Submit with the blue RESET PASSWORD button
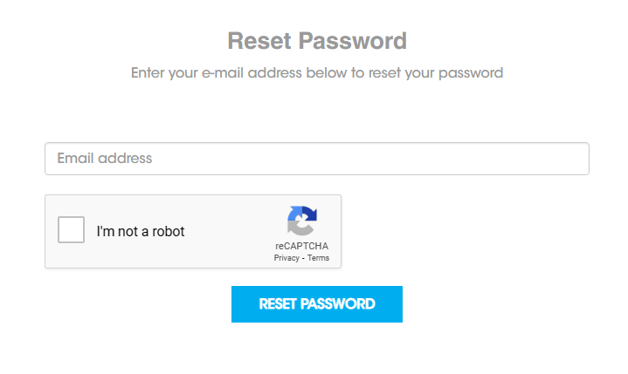The height and width of the screenshot is (374, 628). click(317, 304)
